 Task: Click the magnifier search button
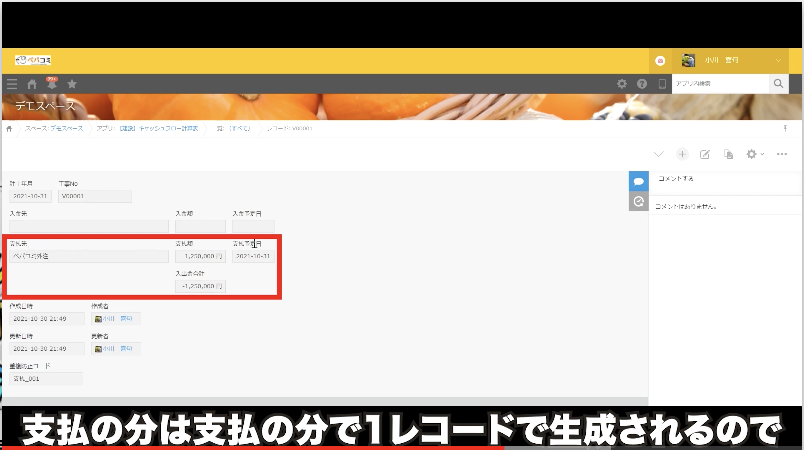coord(778,85)
